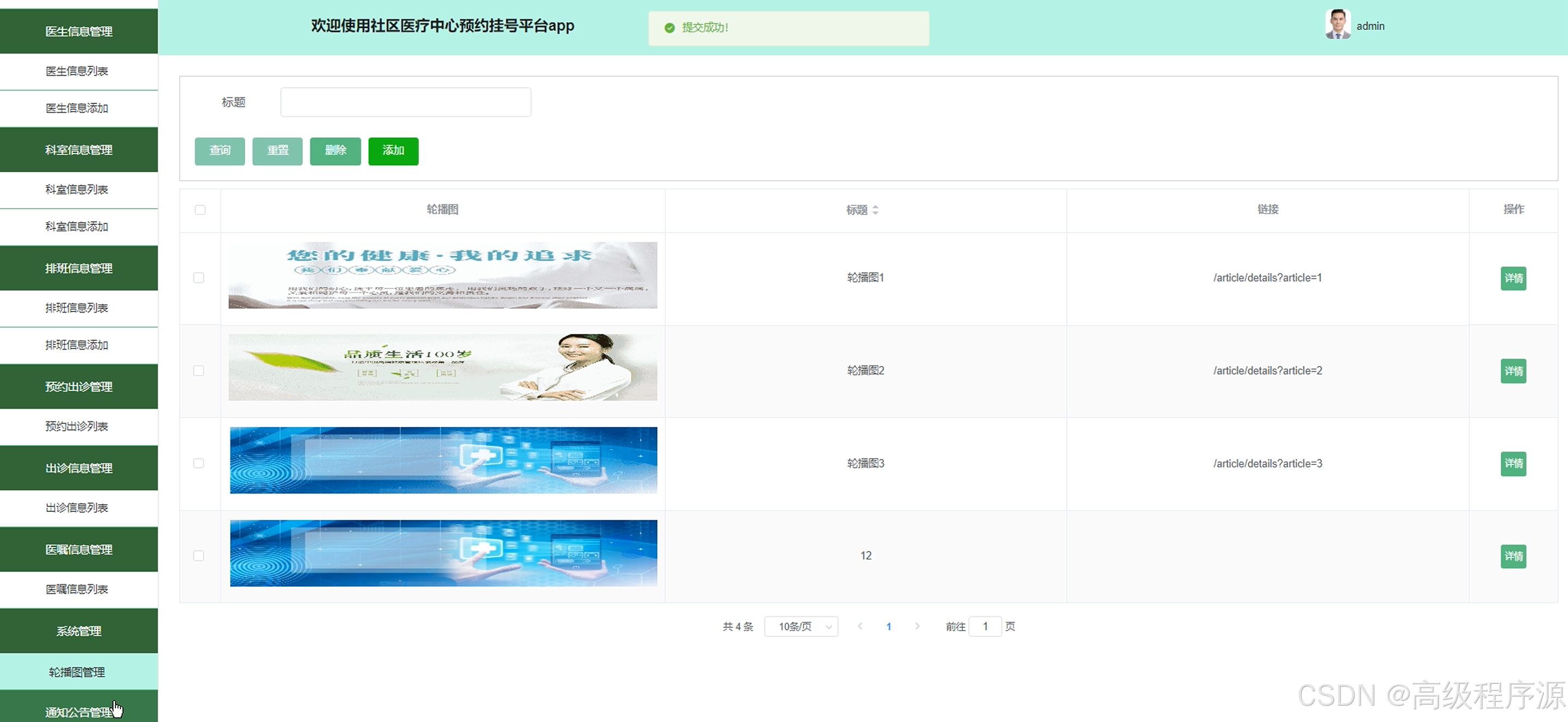Select the checkbox for row titled 12
Screen dimensions: 1568x722
click(x=198, y=556)
